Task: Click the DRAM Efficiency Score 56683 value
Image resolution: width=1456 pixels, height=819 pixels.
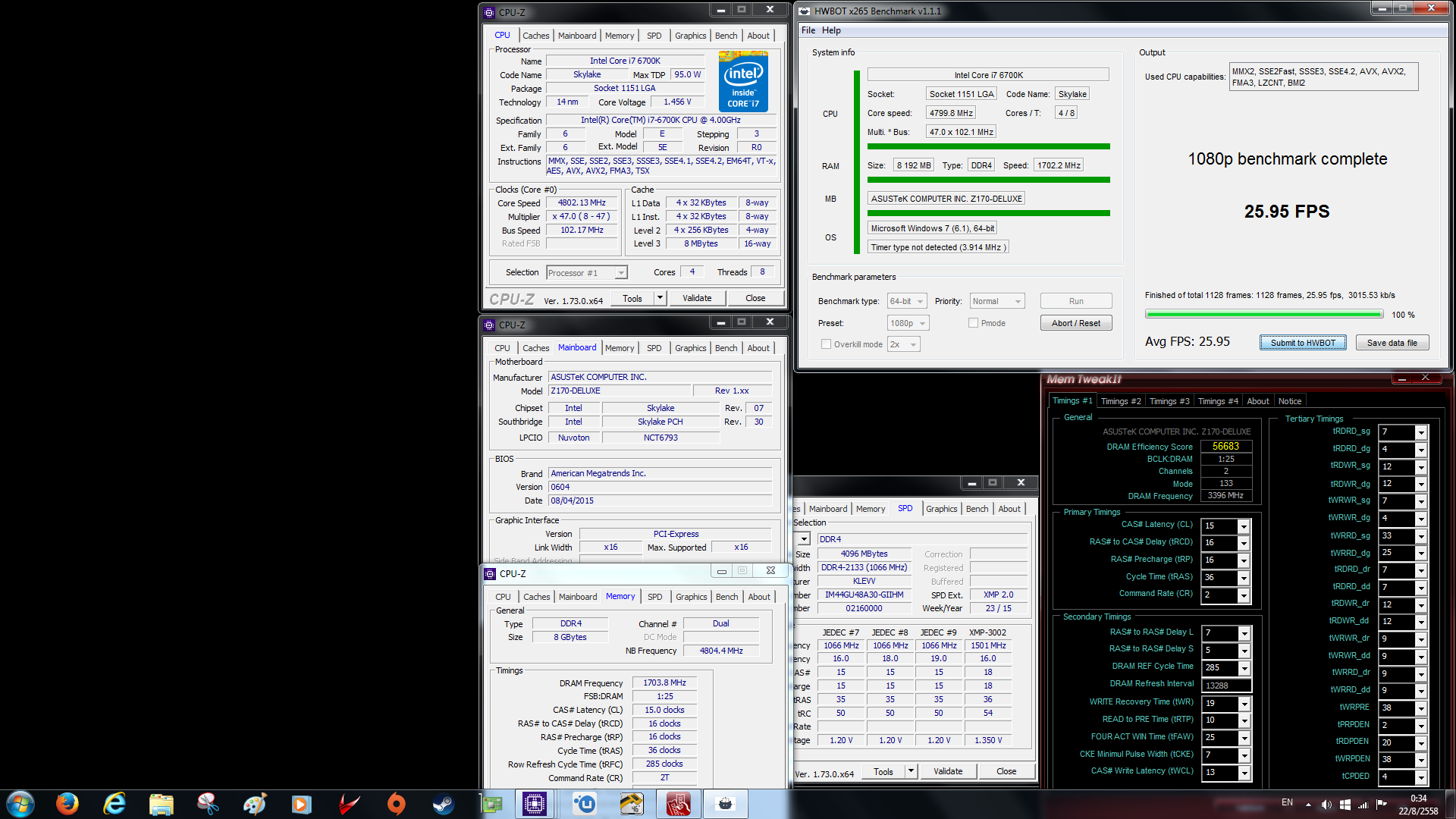Action: (x=1225, y=447)
